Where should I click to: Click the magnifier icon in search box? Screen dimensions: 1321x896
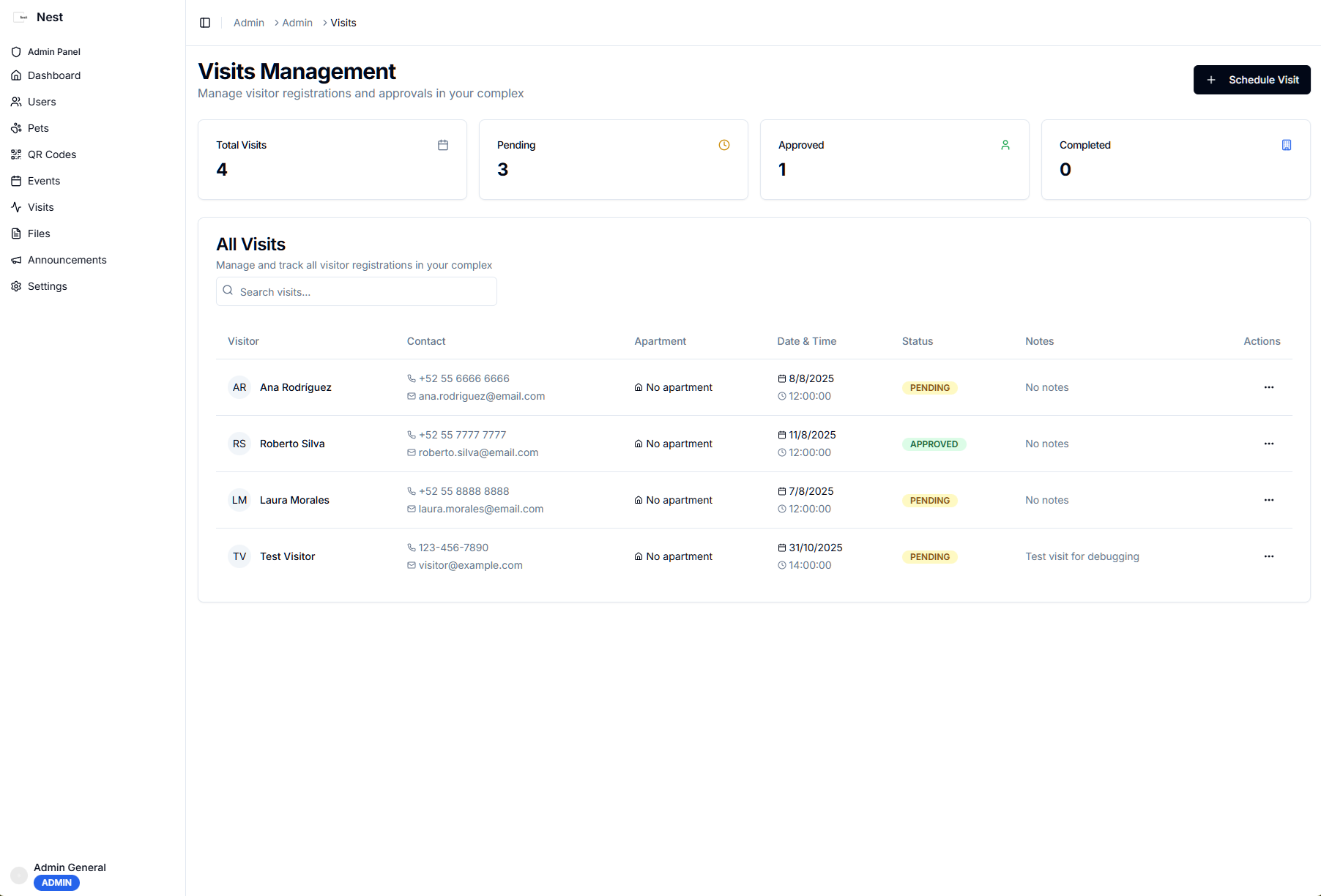[228, 291]
